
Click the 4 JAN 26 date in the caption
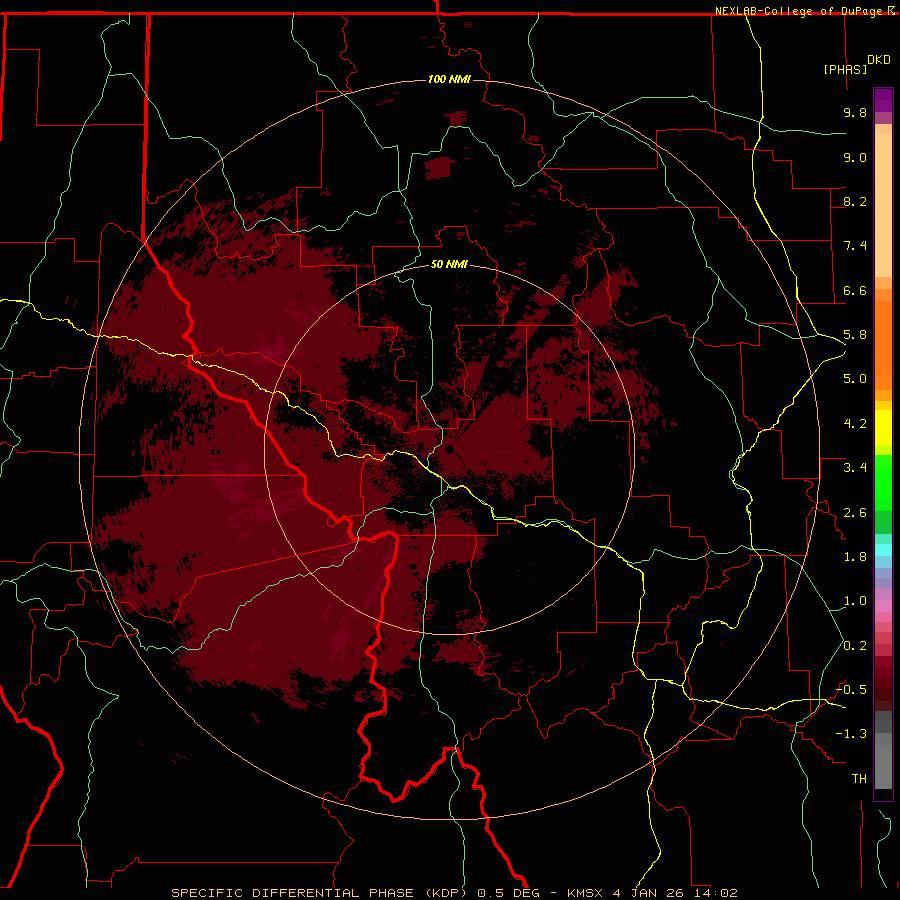coord(650,893)
